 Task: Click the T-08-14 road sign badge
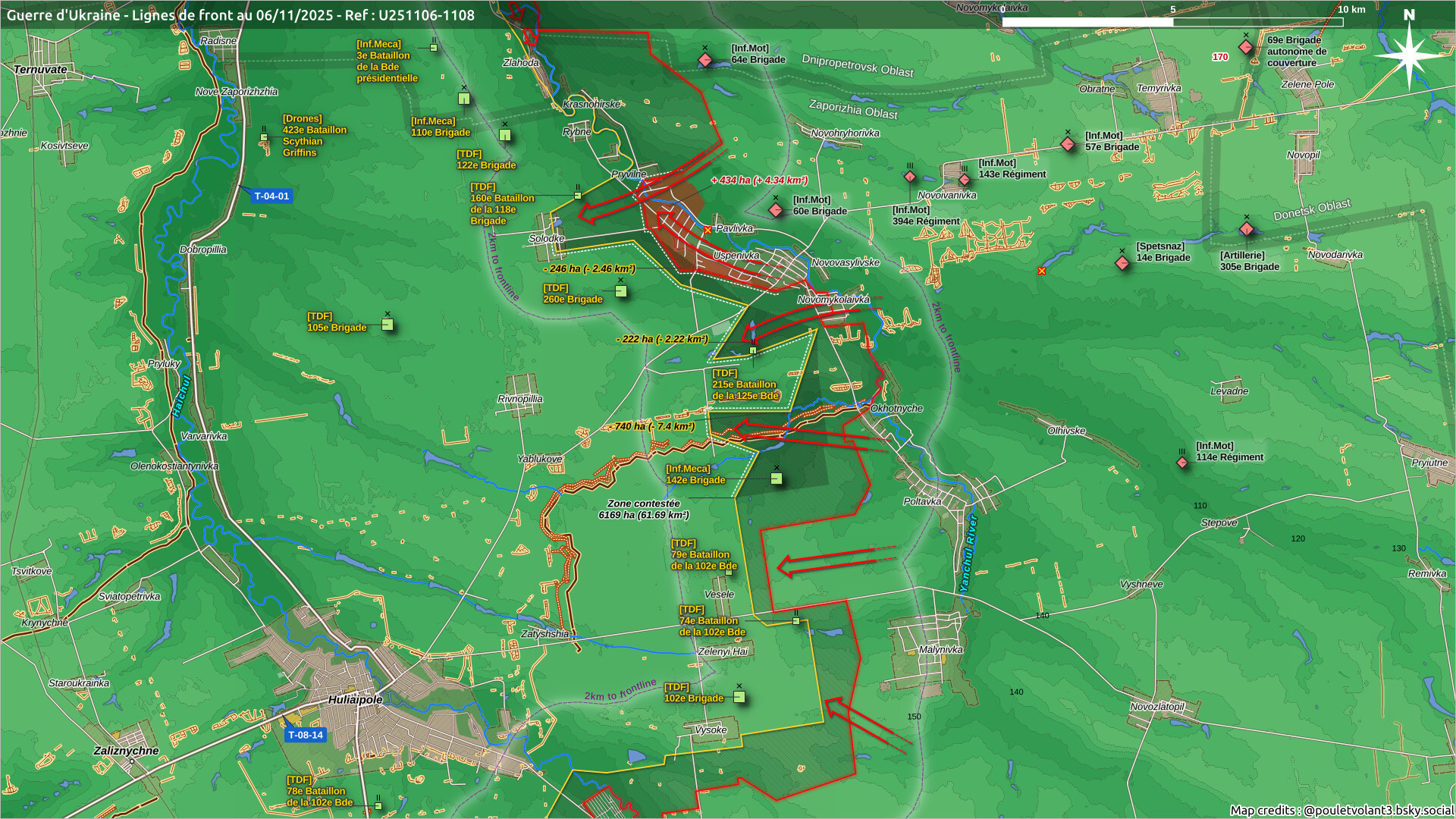305,735
